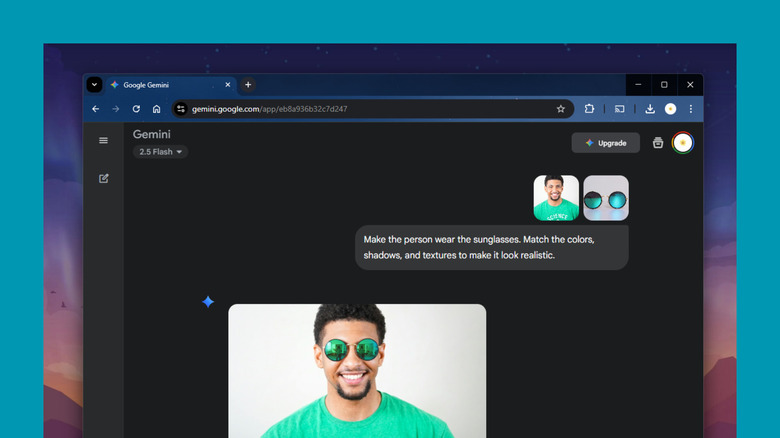Expand the 2.5 Flash model dropdown

point(160,152)
